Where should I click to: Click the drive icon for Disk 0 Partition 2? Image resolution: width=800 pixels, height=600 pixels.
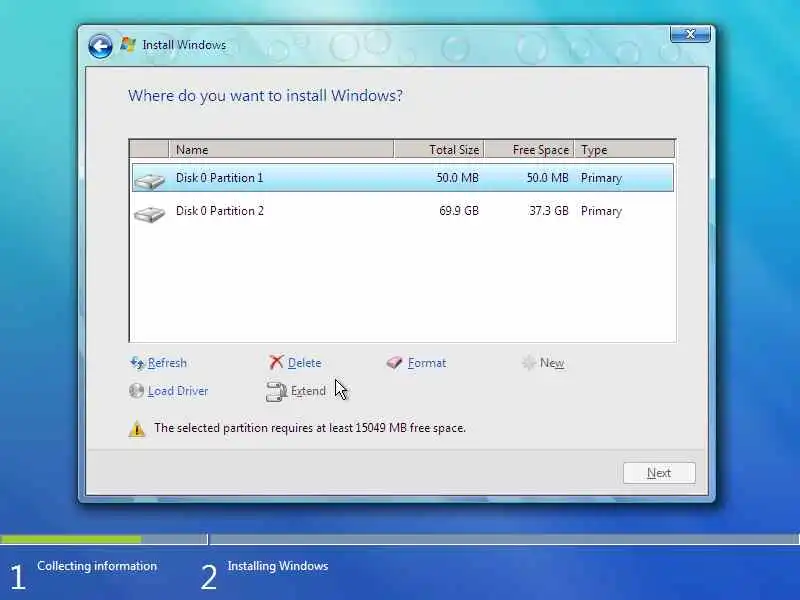pos(149,213)
